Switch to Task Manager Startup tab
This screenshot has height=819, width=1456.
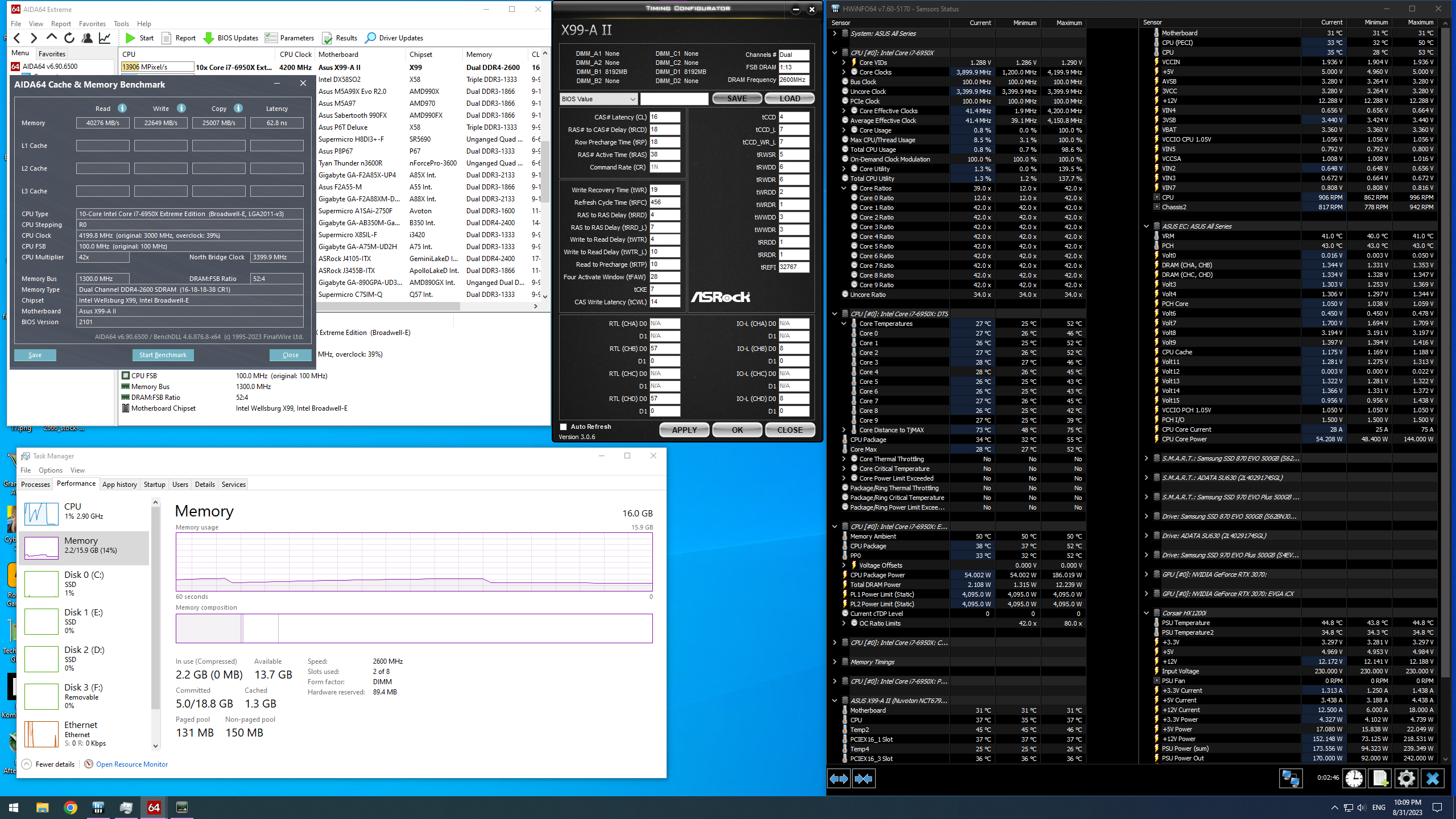(x=154, y=485)
